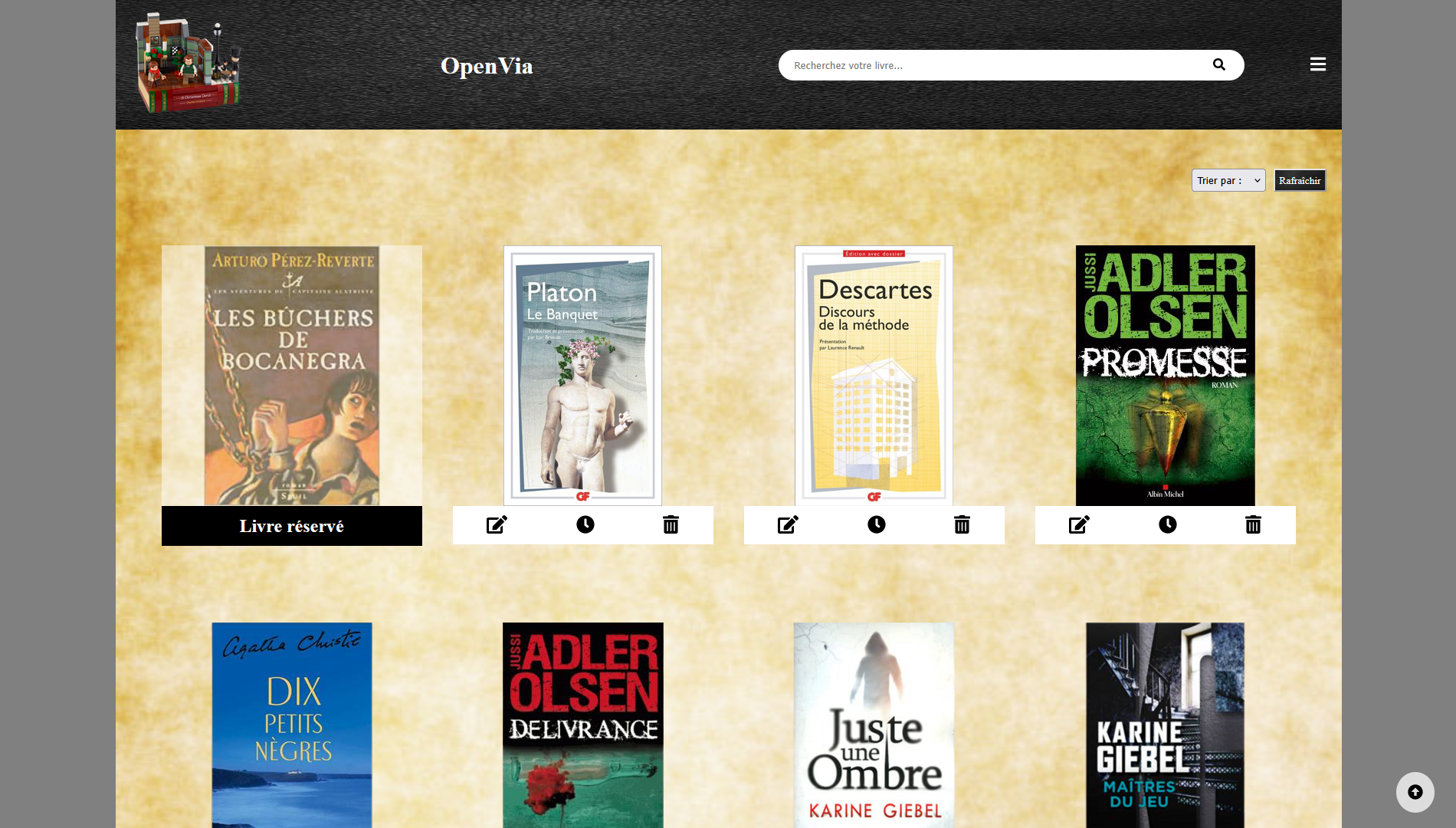The image size is (1456, 828).
Task: Click trash icon under Descartes book
Action: click(x=962, y=525)
